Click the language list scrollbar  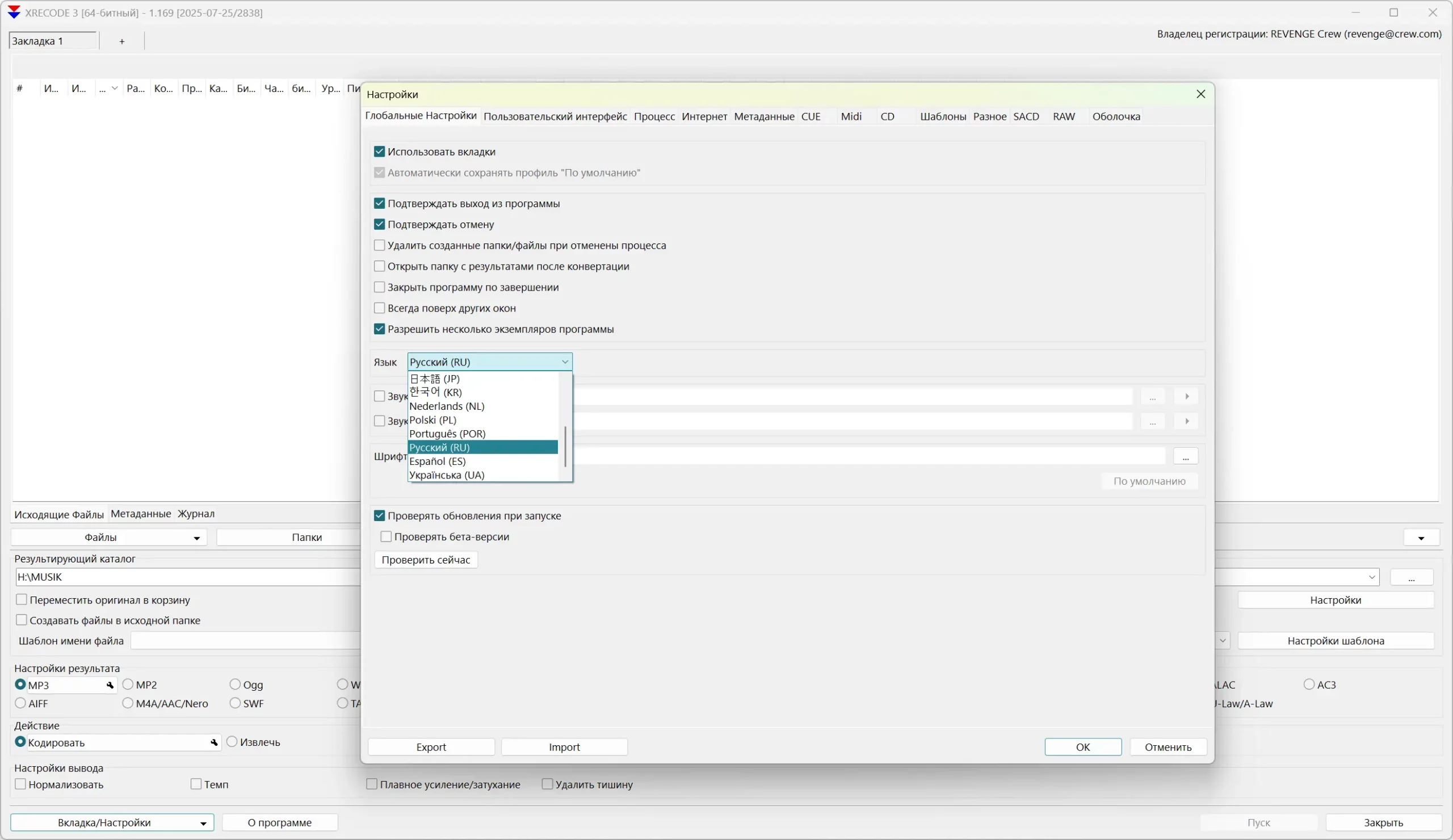tap(565, 447)
